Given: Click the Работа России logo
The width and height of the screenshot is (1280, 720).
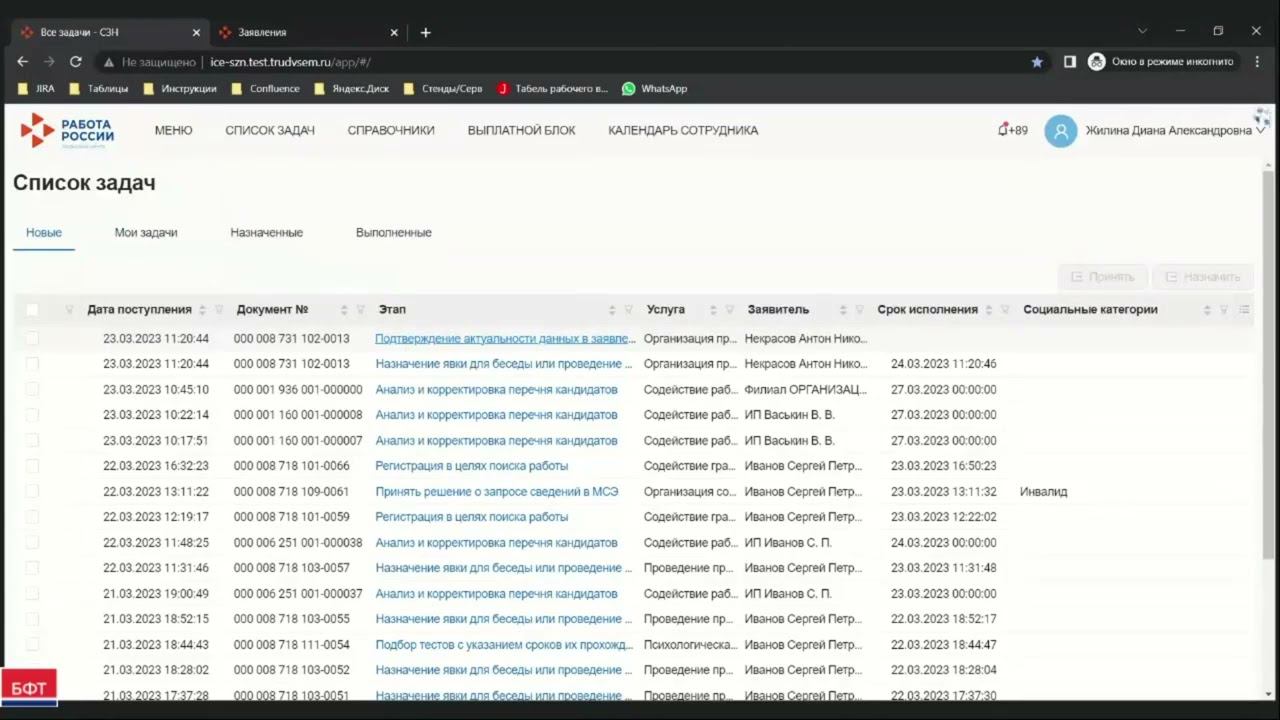Looking at the screenshot, I should [x=67, y=131].
